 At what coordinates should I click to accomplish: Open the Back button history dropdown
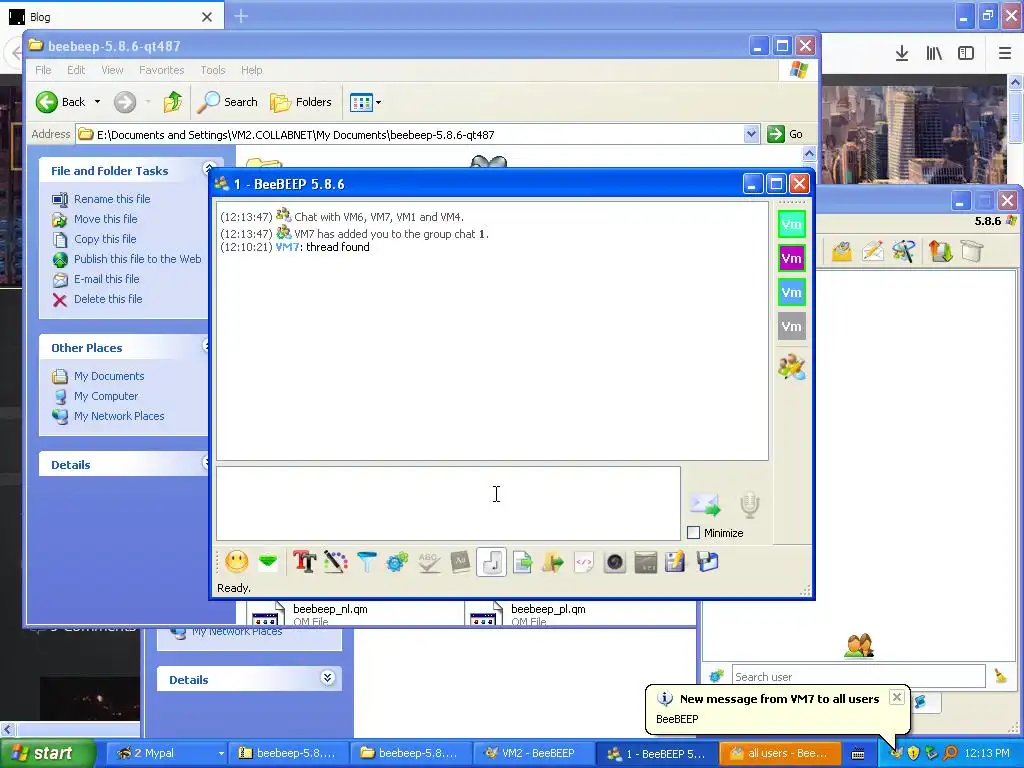tap(97, 102)
